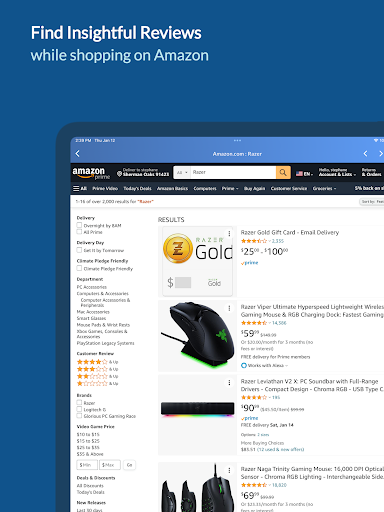The width and height of the screenshot is (384, 512).
Task: Open three-dot menu on Leviathan soundbar
Action: pyautogui.click(x=229, y=383)
